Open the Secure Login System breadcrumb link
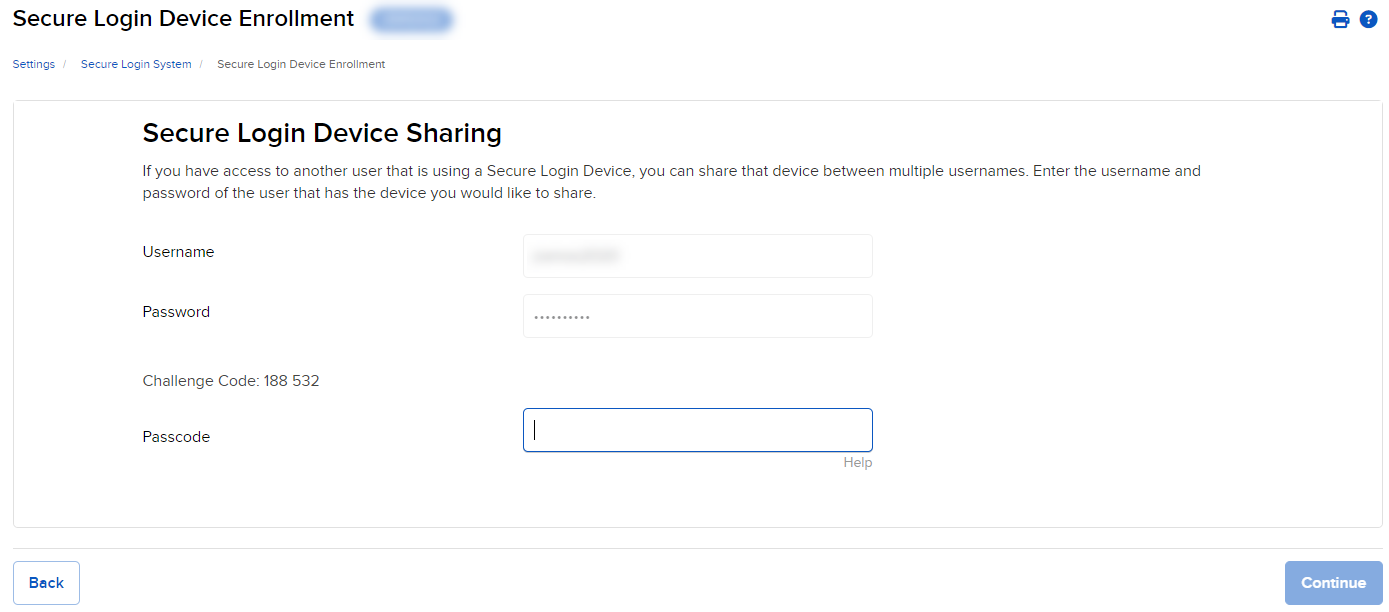The height and width of the screenshot is (612, 1389). click(x=136, y=63)
